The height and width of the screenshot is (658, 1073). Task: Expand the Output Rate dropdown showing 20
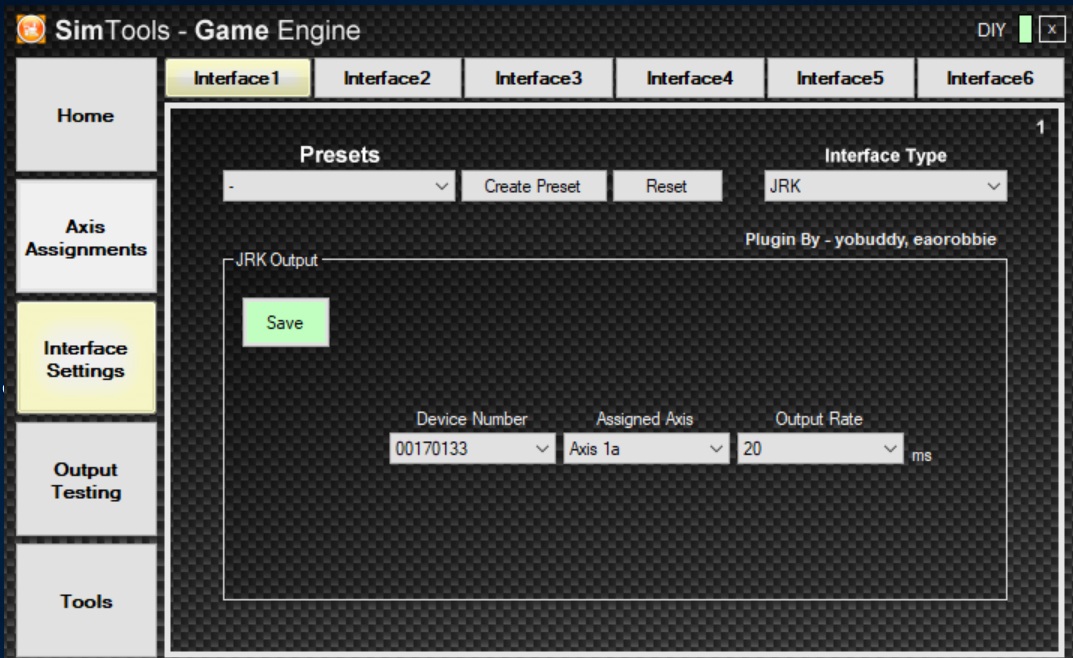tap(820, 449)
